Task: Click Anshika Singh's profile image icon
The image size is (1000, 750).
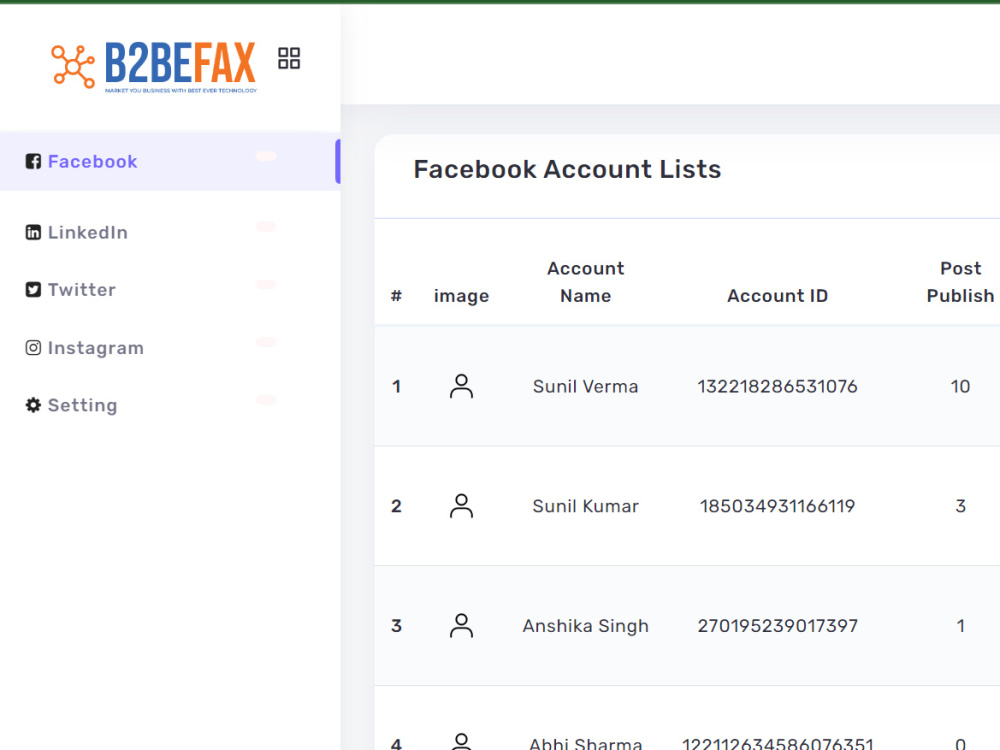Action: (461, 626)
